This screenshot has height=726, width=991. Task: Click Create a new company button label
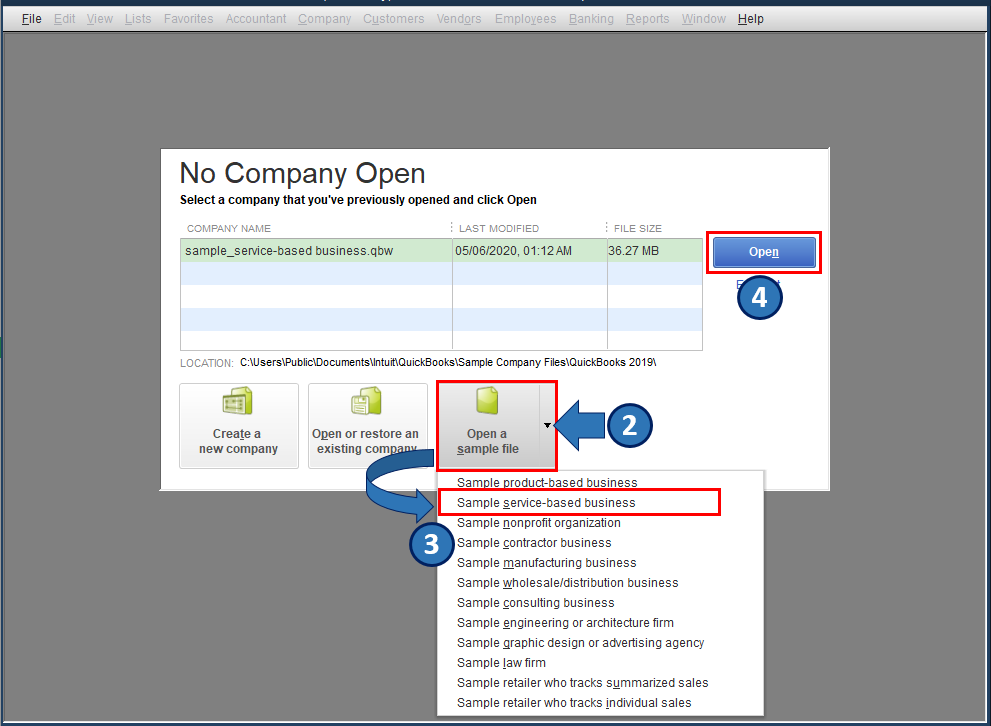238,441
